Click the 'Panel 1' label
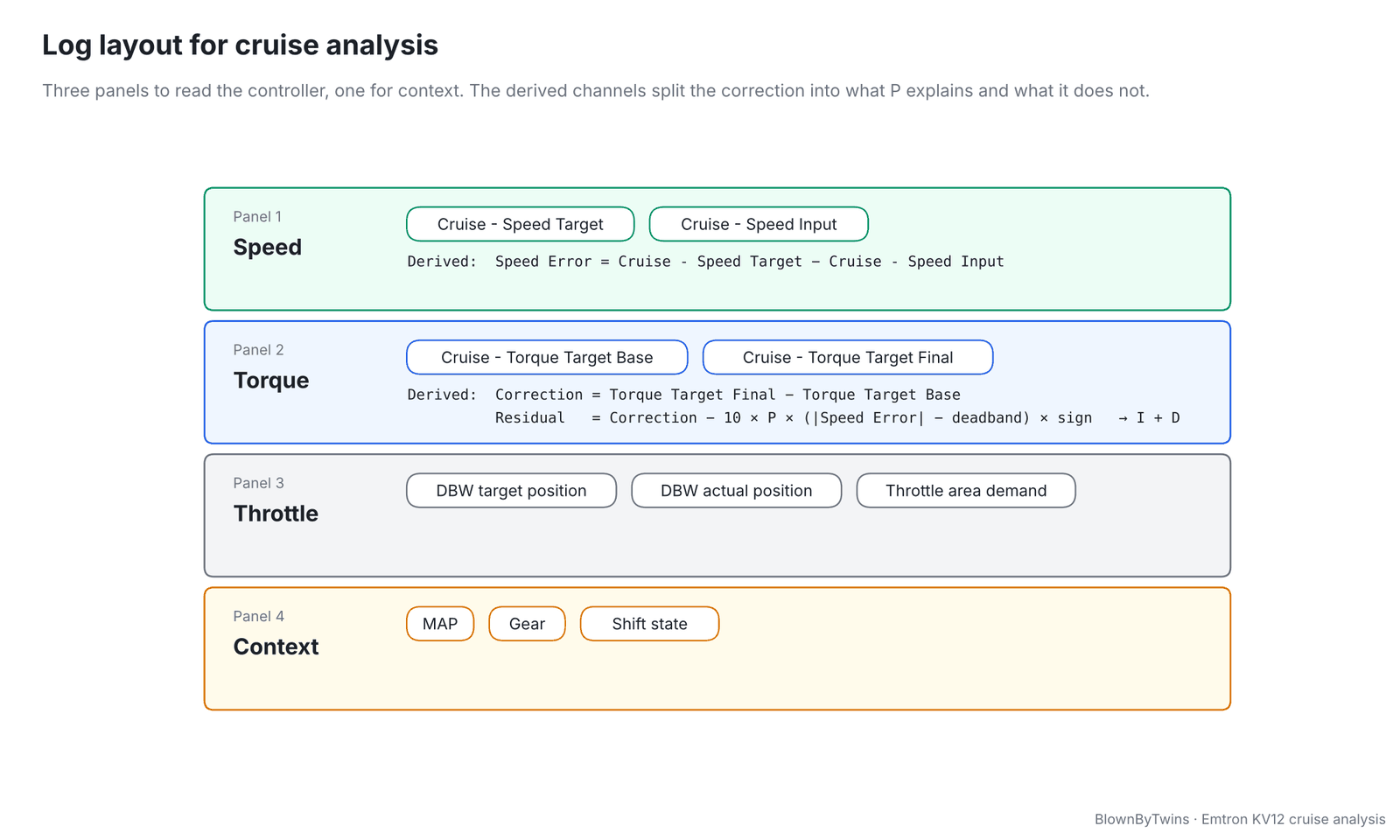The width and height of the screenshot is (1400, 840). [257, 217]
